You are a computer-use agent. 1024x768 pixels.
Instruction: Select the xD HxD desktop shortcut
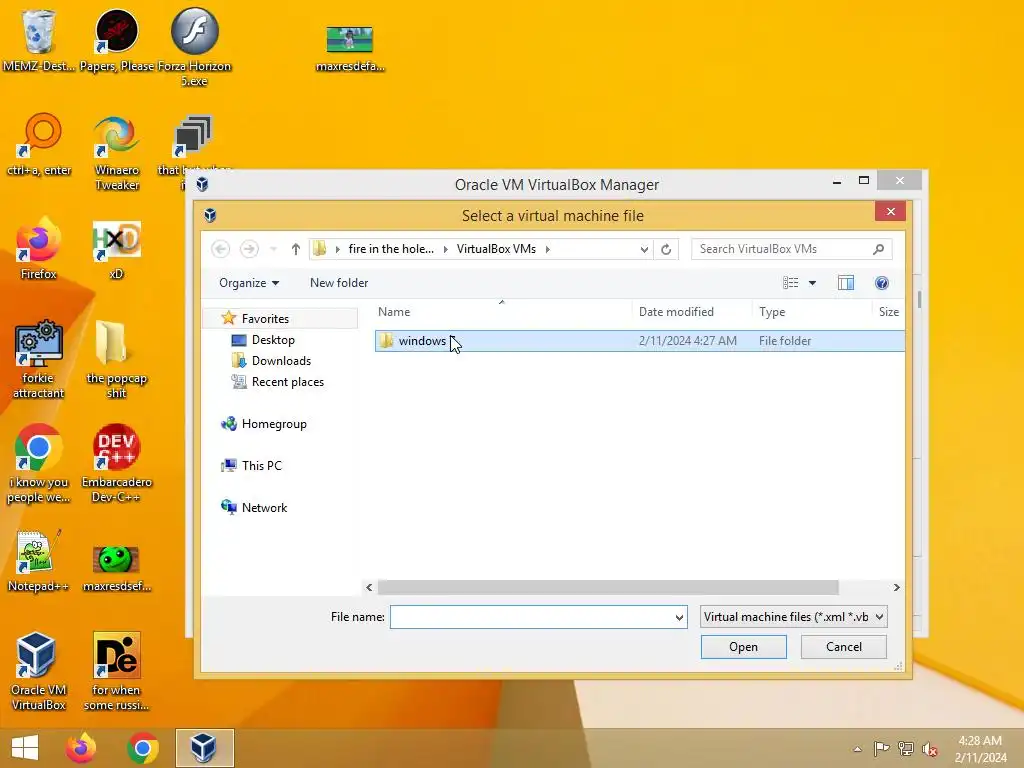116,249
